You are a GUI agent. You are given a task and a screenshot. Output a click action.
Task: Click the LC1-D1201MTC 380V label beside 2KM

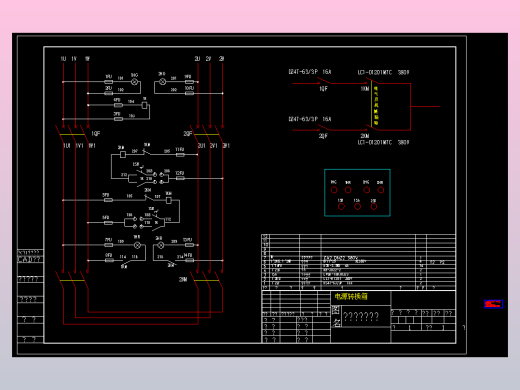383,142
